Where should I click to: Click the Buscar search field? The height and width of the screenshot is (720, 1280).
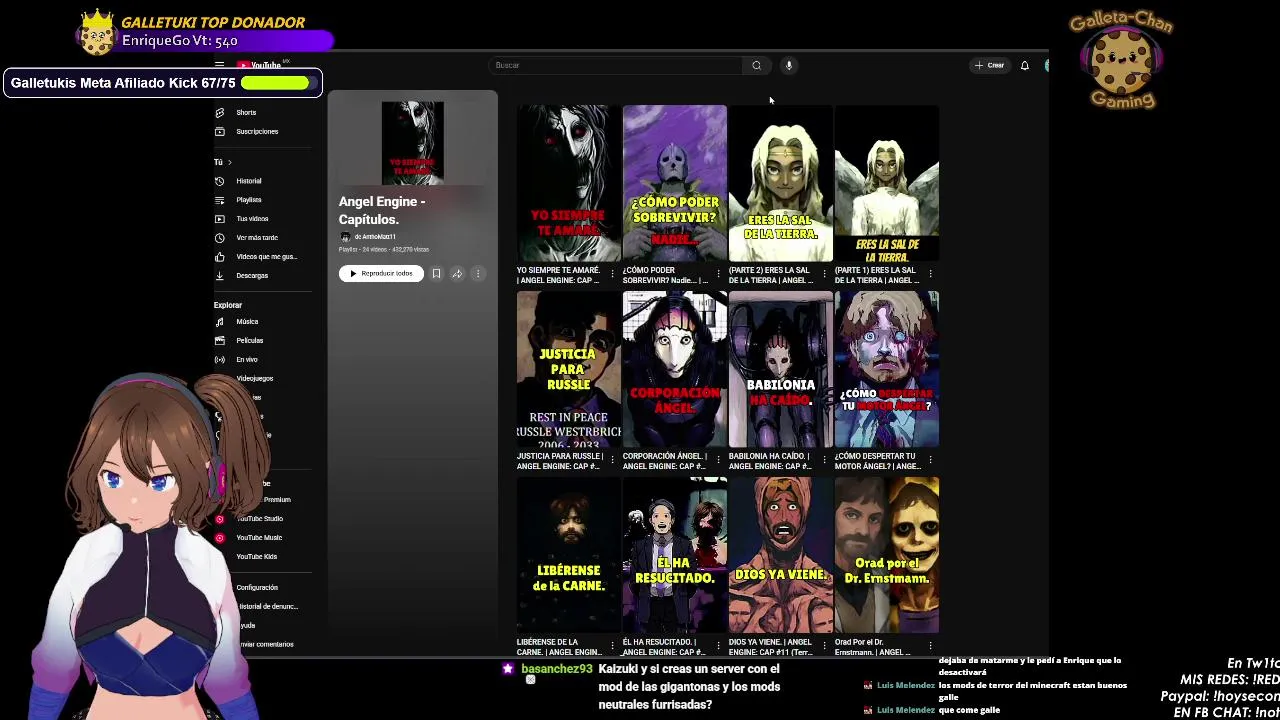pyautogui.click(x=616, y=65)
